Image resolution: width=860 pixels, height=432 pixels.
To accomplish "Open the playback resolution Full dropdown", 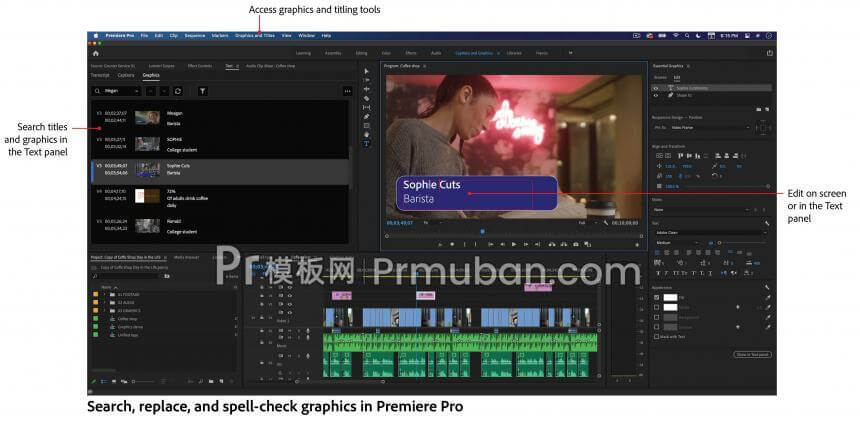I will 587,223.
